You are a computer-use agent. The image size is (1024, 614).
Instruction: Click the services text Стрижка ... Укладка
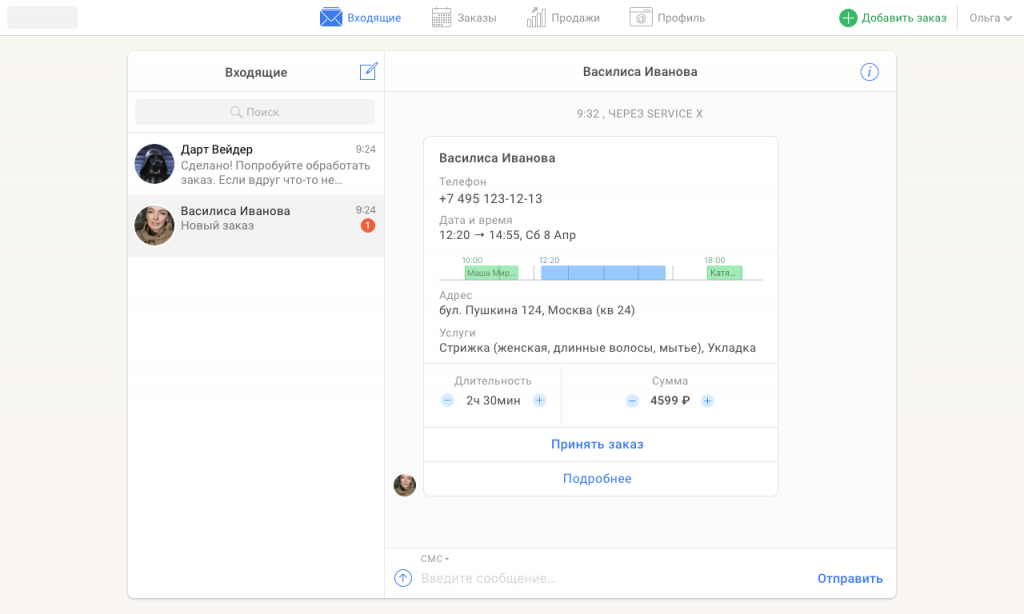(x=598, y=347)
